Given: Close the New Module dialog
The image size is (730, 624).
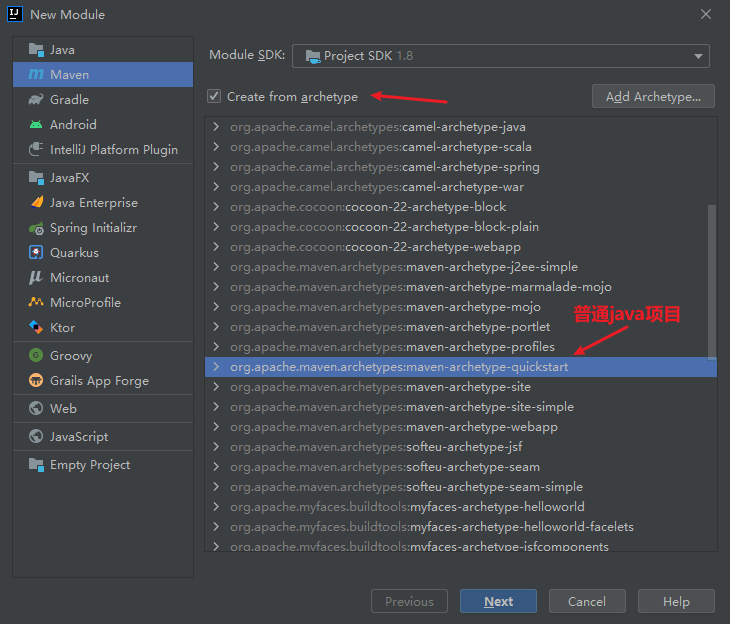Looking at the screenshot, I should [x=706, y=14].
